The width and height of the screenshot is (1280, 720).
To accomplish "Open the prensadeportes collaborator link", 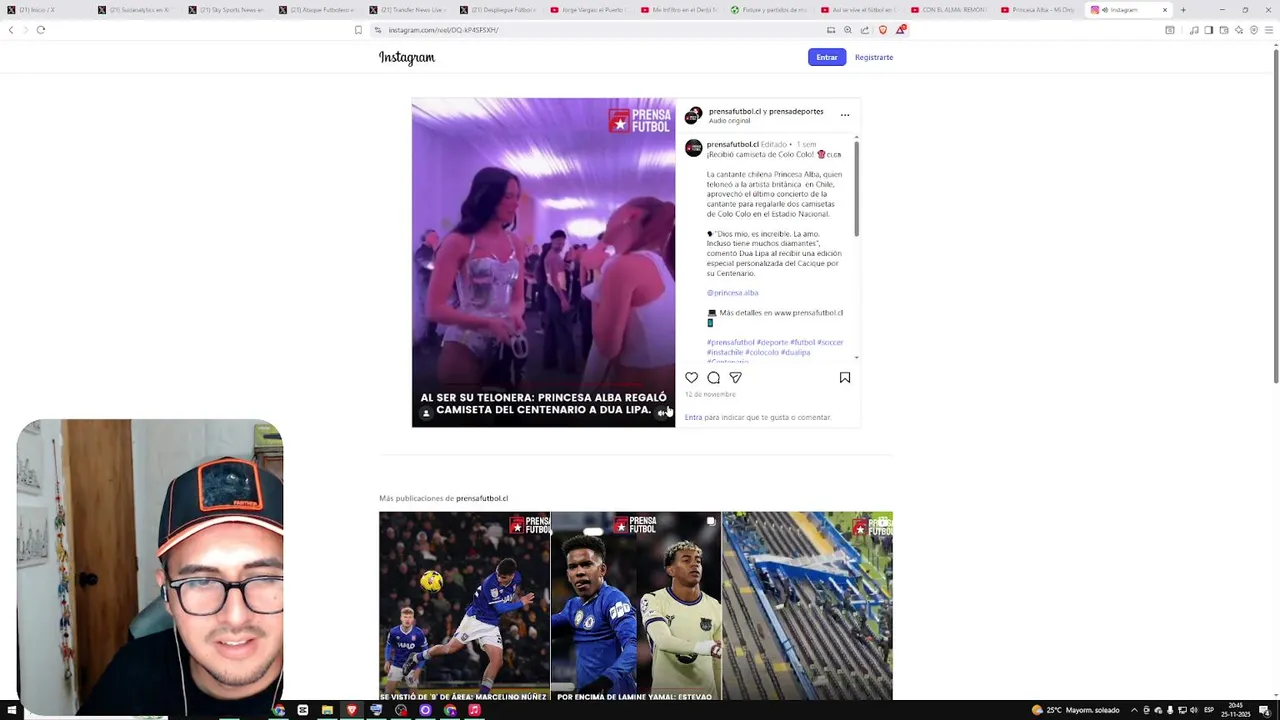I will pos(795,111).
